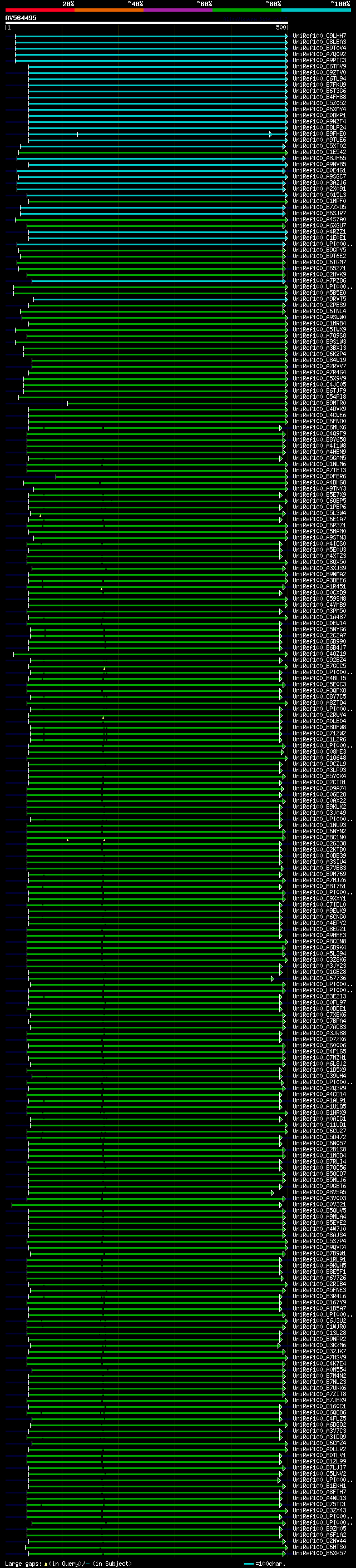Viewport: 356px width, 1568px height.
Task: Click the white query sequence bar
Action: click(x=147, y=22)
